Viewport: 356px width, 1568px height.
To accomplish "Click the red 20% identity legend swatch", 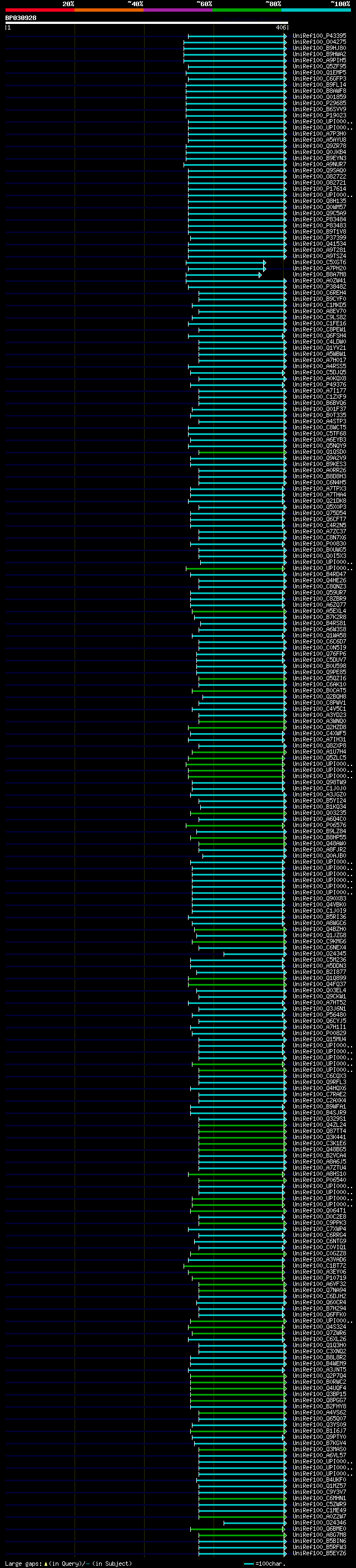I will click(x=39, y=10).
